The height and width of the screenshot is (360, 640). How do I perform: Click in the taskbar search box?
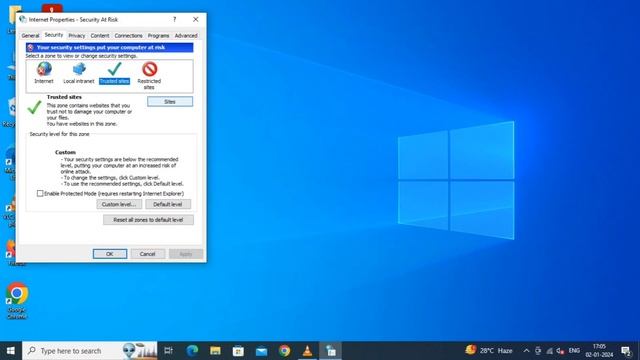point(90,351)
